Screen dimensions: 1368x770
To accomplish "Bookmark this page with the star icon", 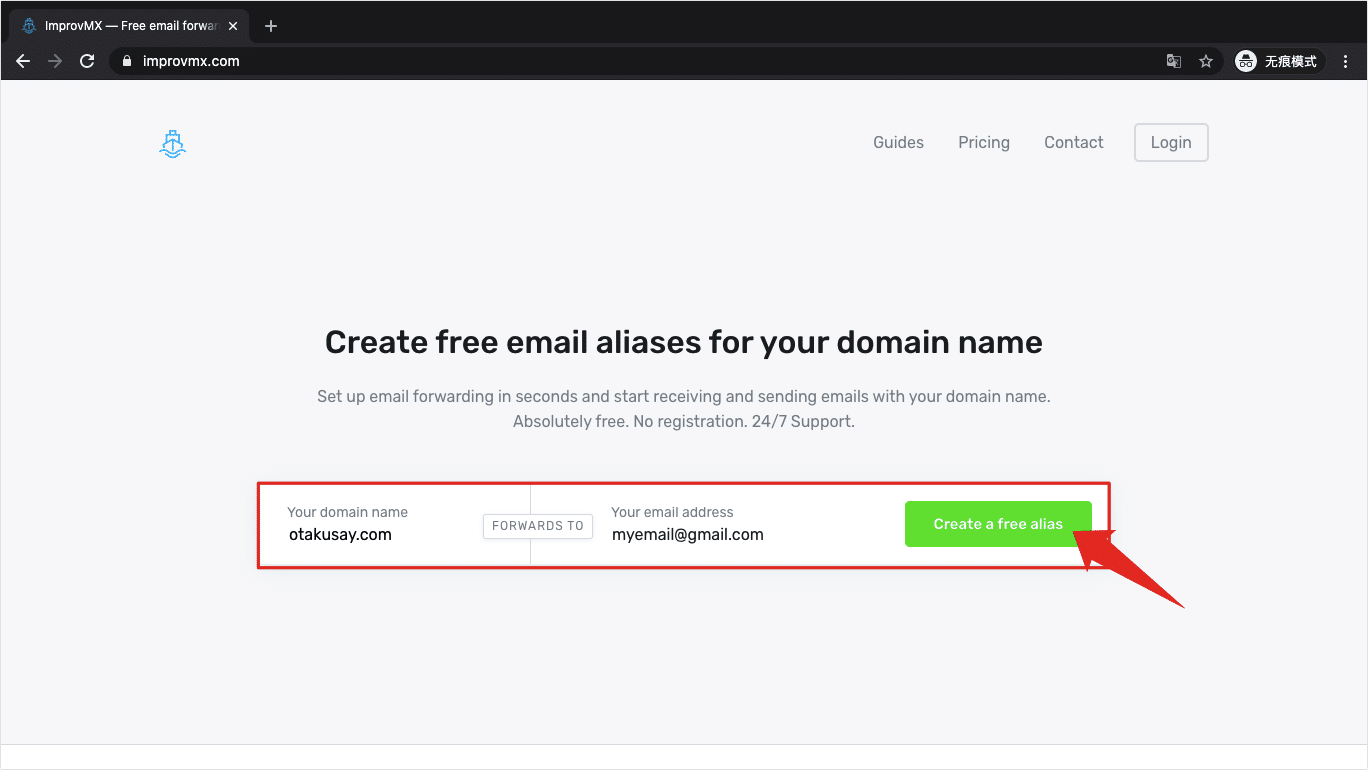I will click(1206, 61).
